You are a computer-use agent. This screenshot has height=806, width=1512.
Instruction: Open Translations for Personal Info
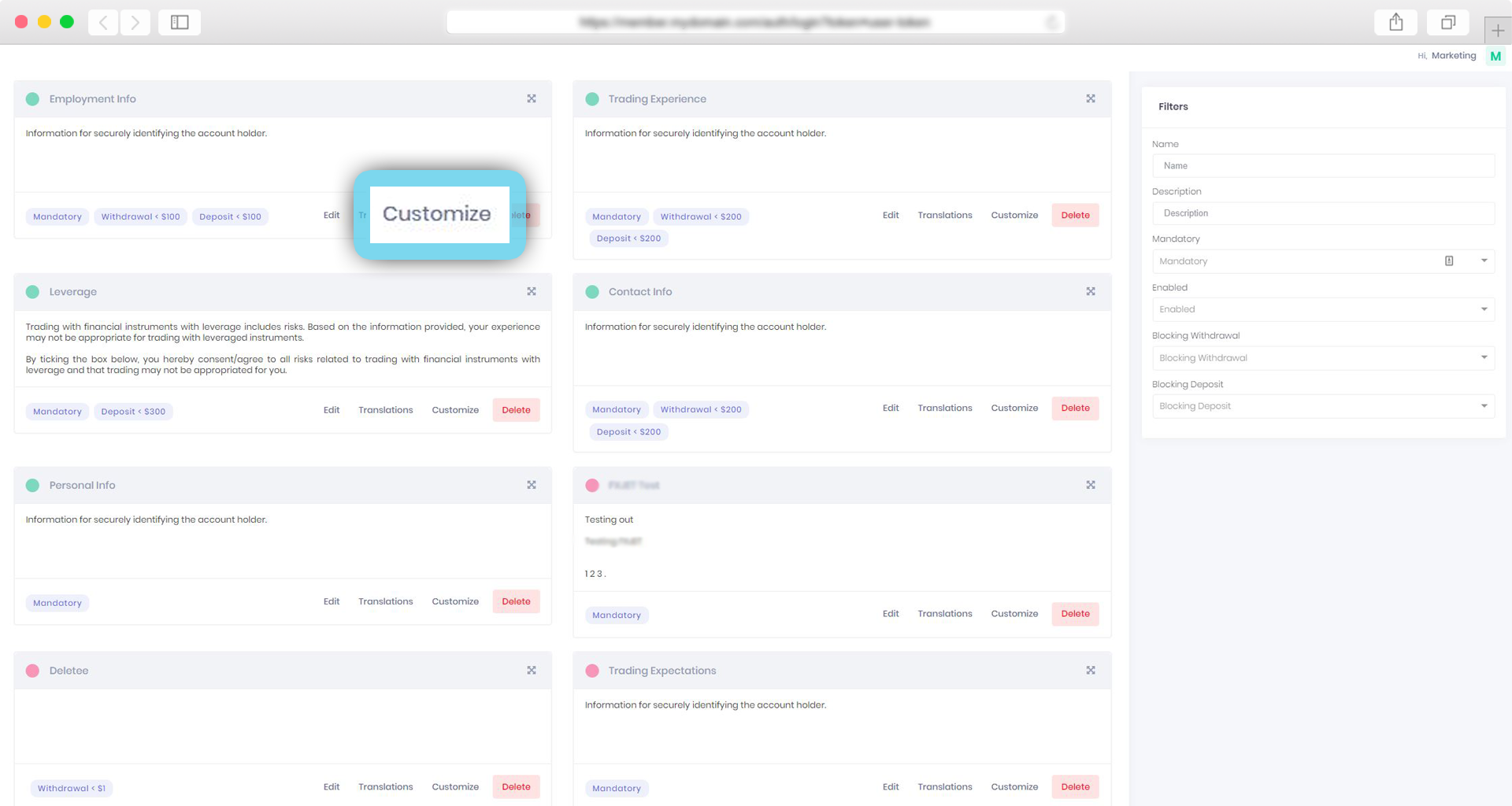[x=386, y=602]
